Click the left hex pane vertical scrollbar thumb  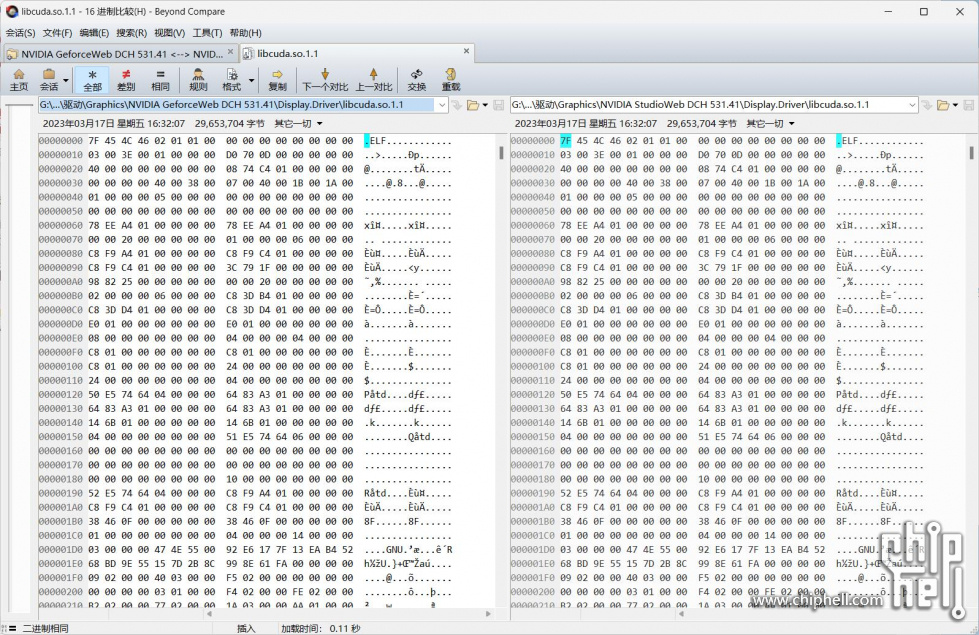(x=501, y=152)
